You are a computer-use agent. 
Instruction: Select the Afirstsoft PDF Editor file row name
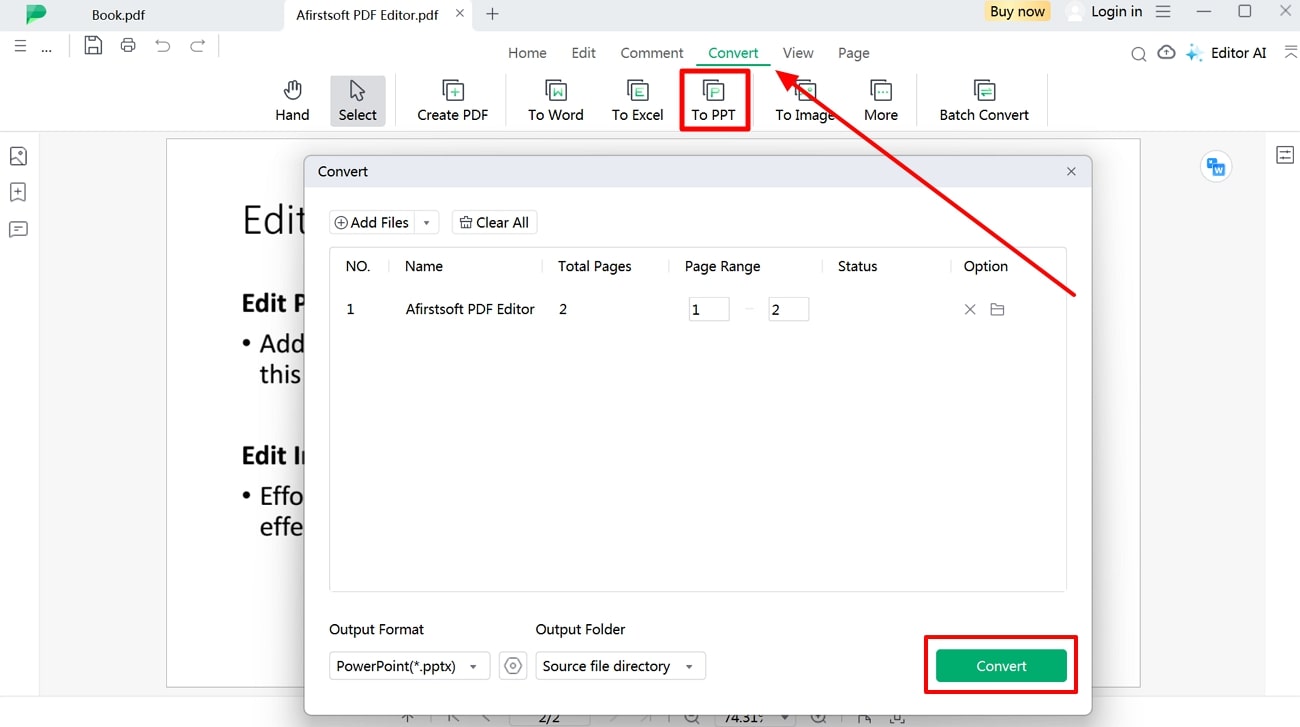click(x=470, y=309)
